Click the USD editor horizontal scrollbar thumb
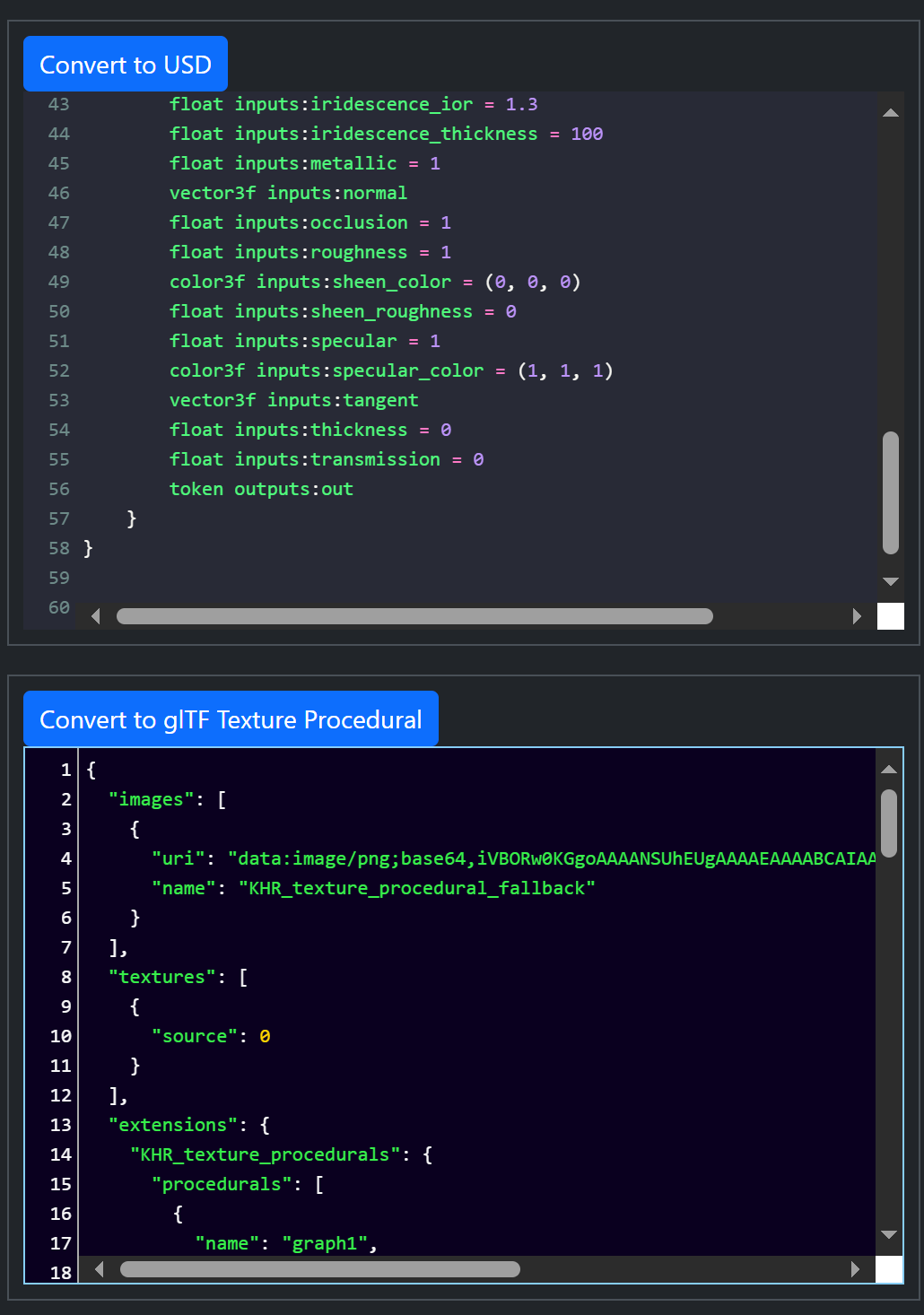 pos(414,616)
